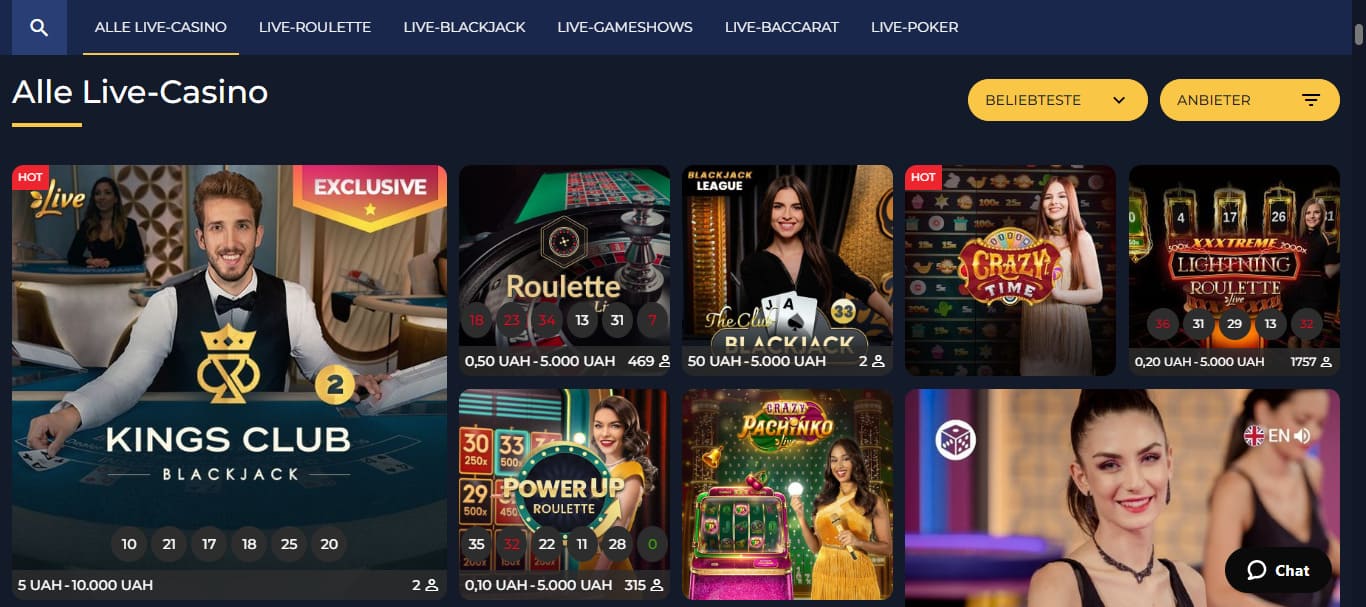This screenshot has height=607, width=1366.
Task: Click player icon on Kings Club tile
Action: click(432, 585)
